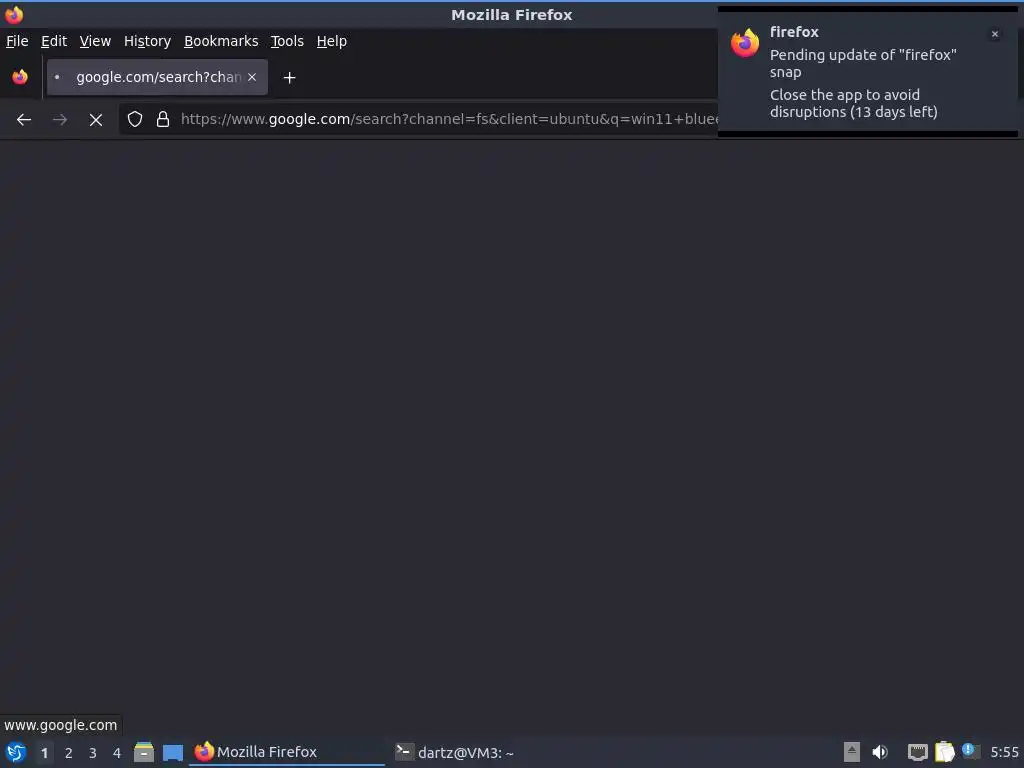
Task: Click the Firefox icon in notification
Action: pyautogui.click(x=745, y=43)
